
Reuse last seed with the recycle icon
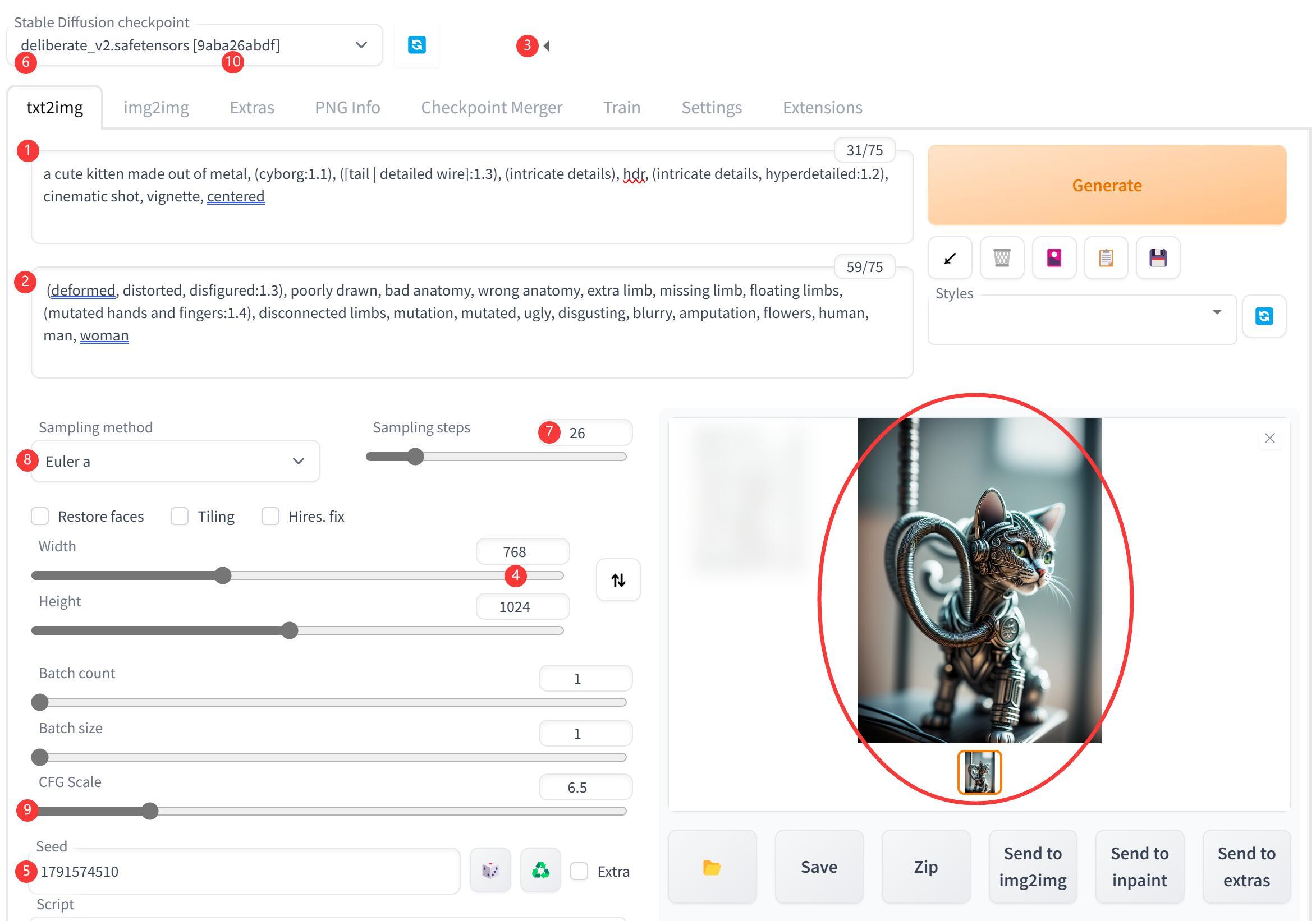[540, 871]
